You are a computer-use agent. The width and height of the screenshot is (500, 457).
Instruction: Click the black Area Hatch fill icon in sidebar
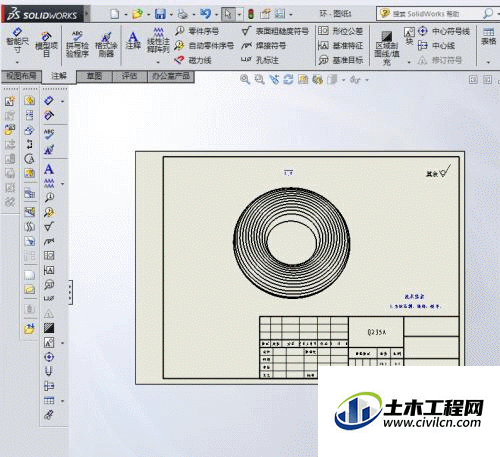pos(49,328)
